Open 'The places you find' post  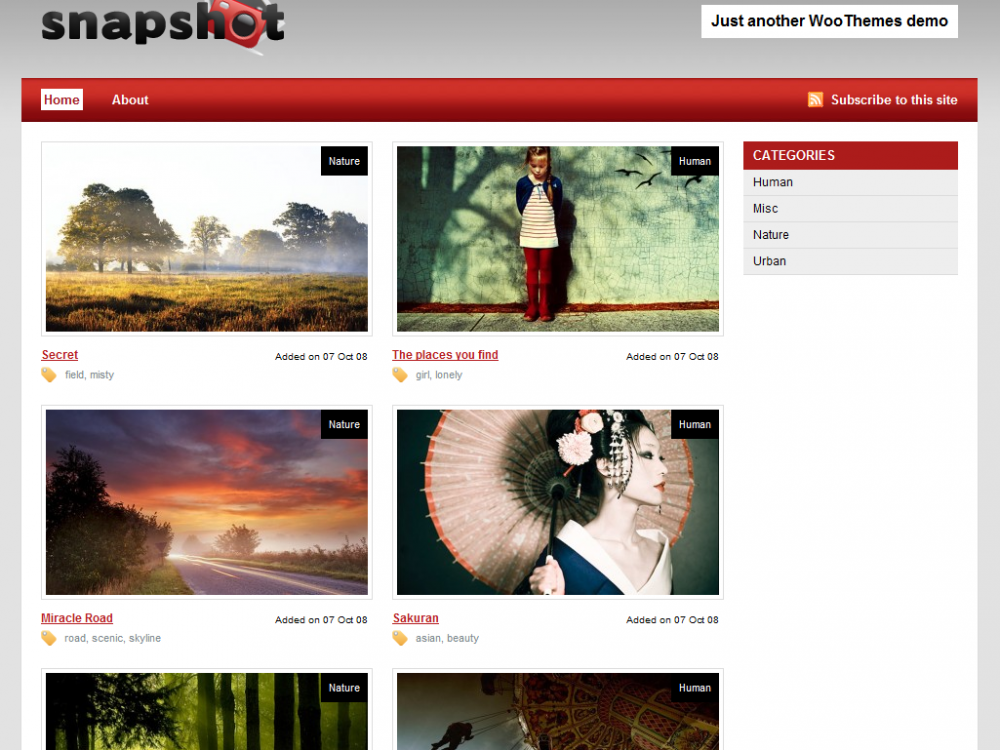[x=445, y=355]
